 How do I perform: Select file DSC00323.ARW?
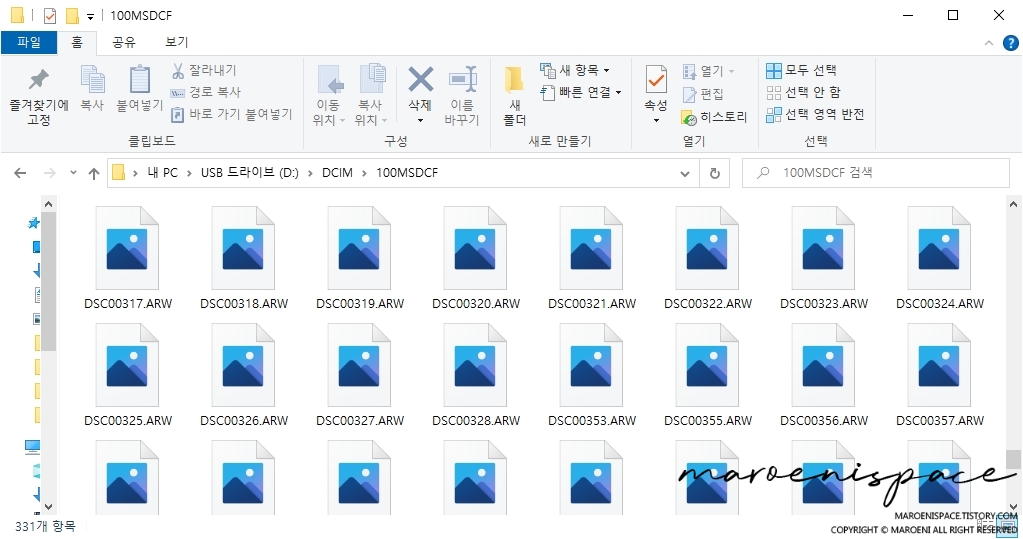tap(824, 258)
